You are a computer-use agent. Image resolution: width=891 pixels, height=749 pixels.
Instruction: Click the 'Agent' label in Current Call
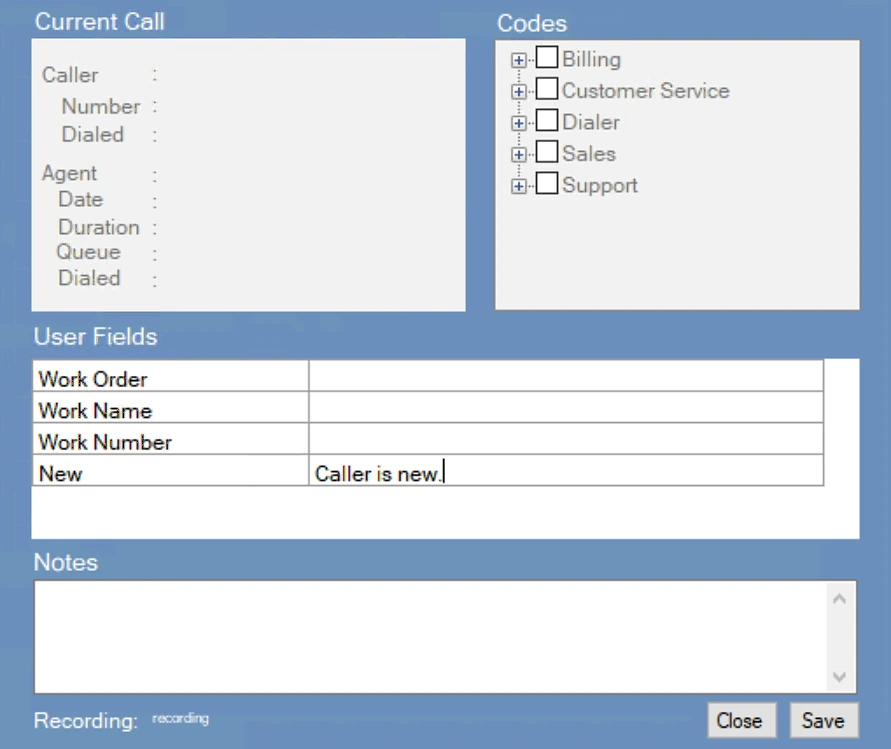pos(69,173)
